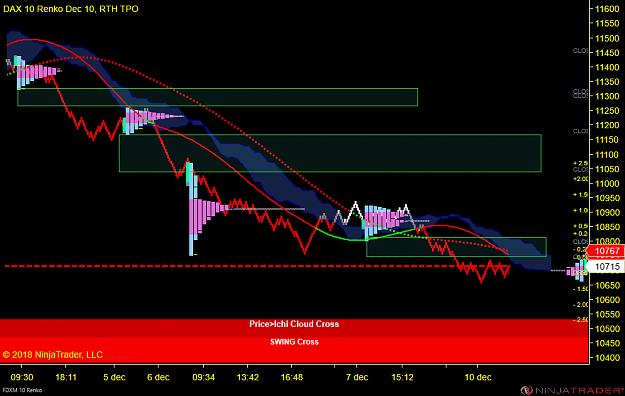Viewport: 625px width, 396px height.
Task: Click the 11200 price axis label
Action: pyautogui.click(x=607, y=125)
